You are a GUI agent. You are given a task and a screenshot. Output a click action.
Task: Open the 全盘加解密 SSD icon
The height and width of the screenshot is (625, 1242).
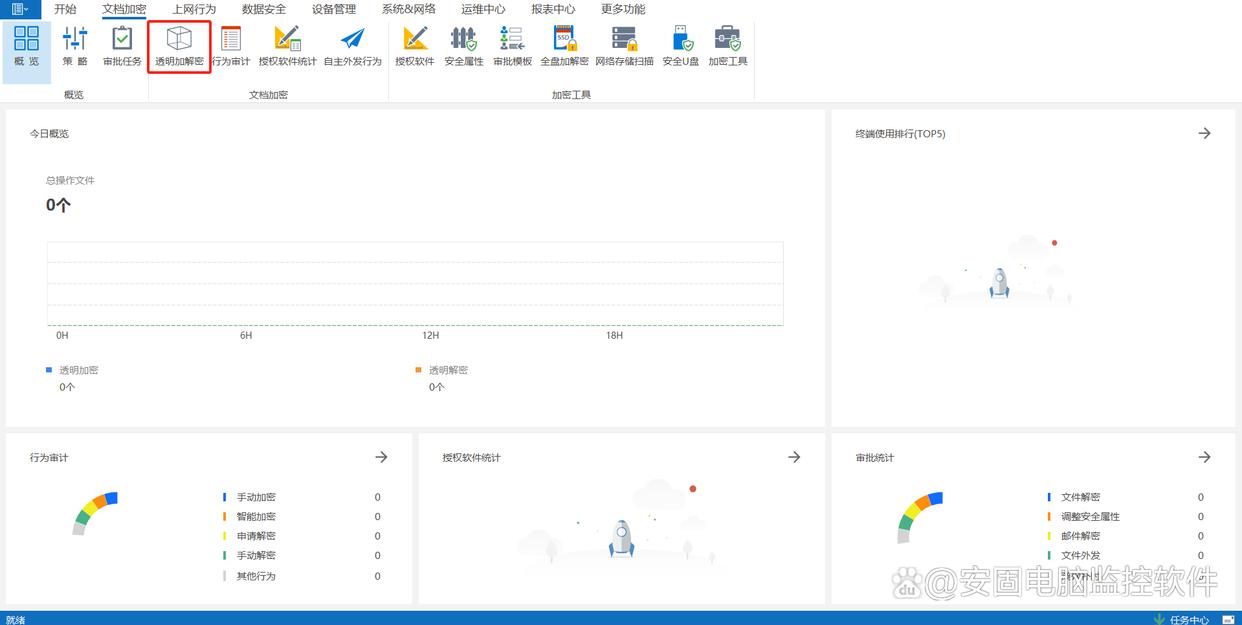point(564,47)
